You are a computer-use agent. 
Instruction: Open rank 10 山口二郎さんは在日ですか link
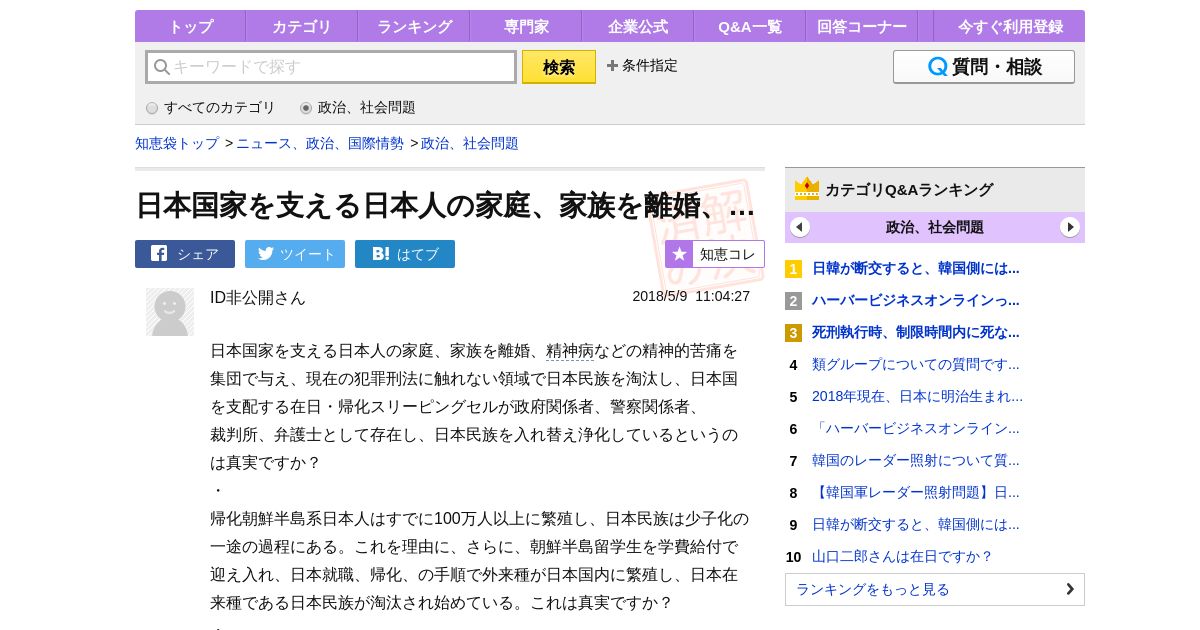902,556
